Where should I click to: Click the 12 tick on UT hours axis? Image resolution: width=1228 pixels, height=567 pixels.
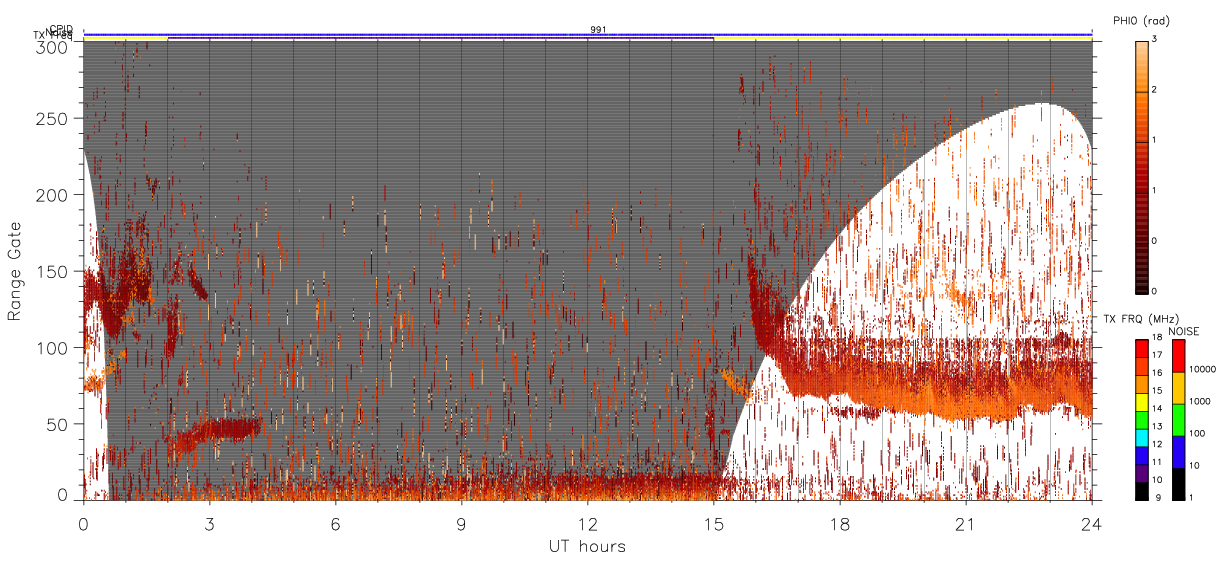point(587,524)
